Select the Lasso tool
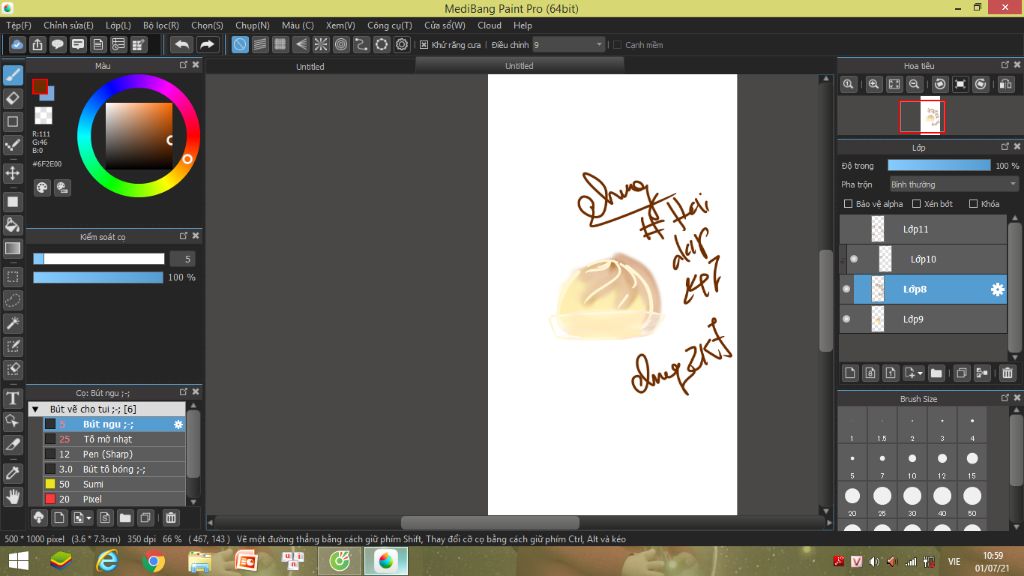Image resolution: width=1024 pixels, height=576 pixels. pos(12,300)
